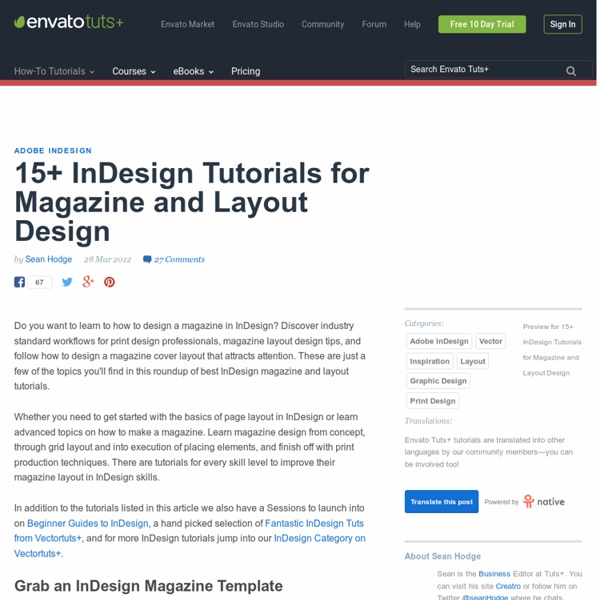The image size is (600, 600).
Task: Click the article title heading
Action: tap(192, 202)
